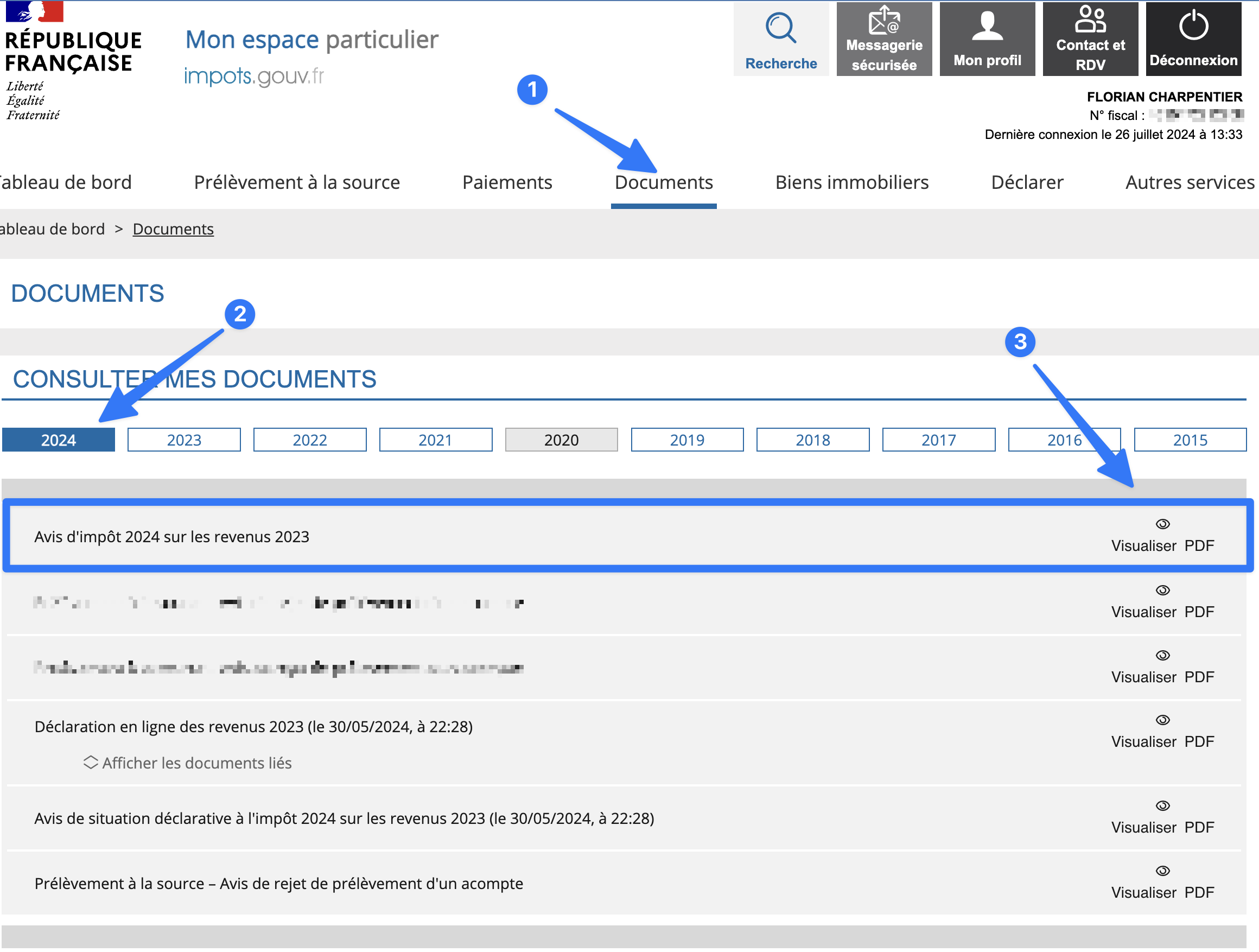Open the Paiements menu

click(x=507, y=182)
